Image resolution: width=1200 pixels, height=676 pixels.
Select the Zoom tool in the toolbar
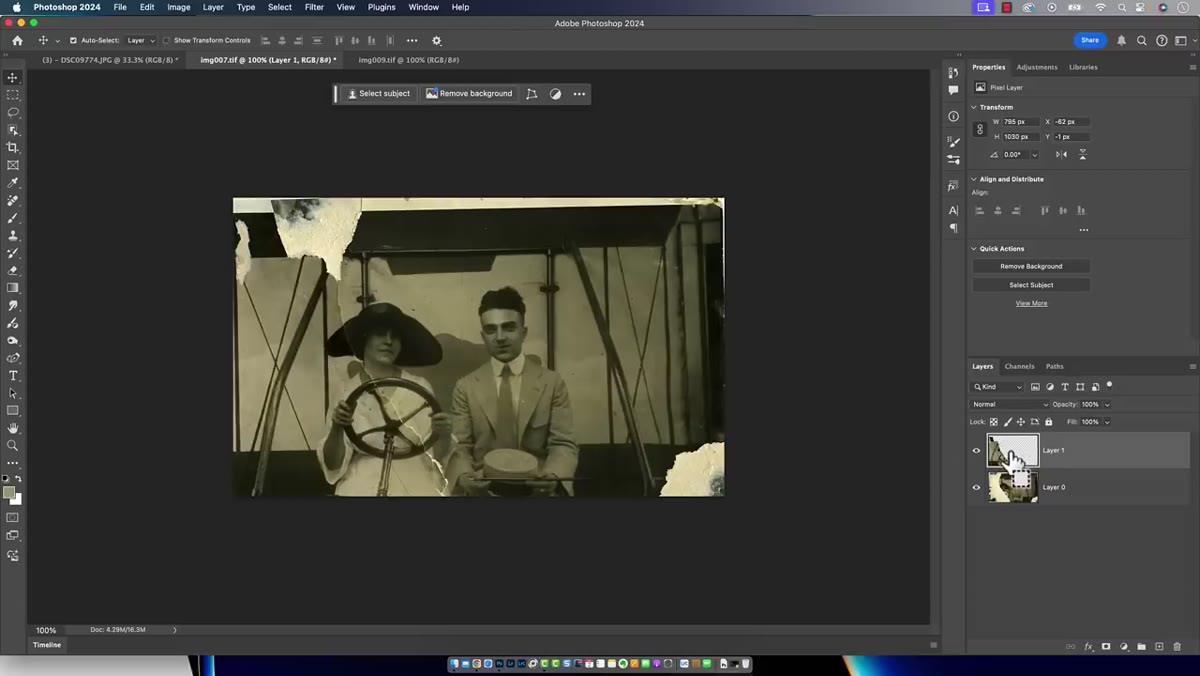click(x=13, y=446)
